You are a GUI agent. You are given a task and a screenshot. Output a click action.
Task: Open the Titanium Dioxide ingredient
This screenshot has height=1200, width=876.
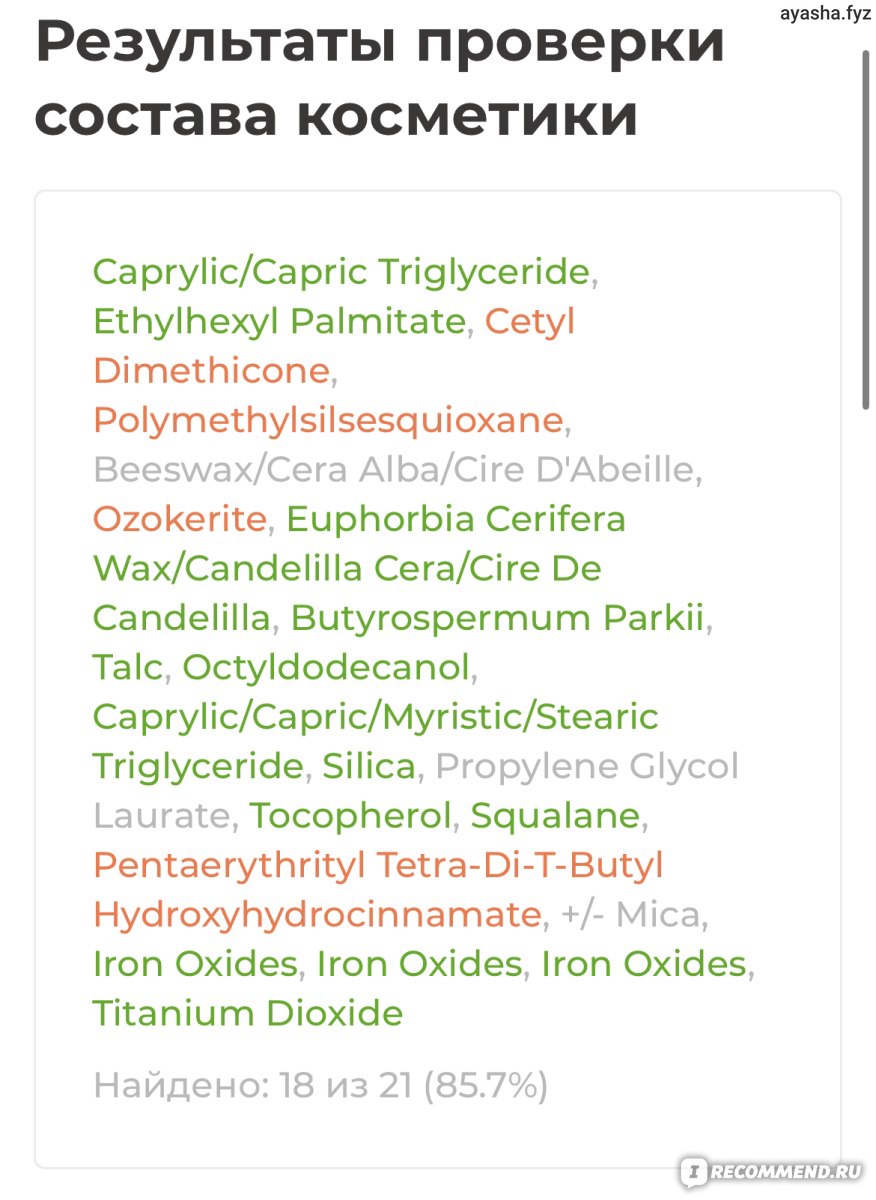click(x=248, y=1014)
